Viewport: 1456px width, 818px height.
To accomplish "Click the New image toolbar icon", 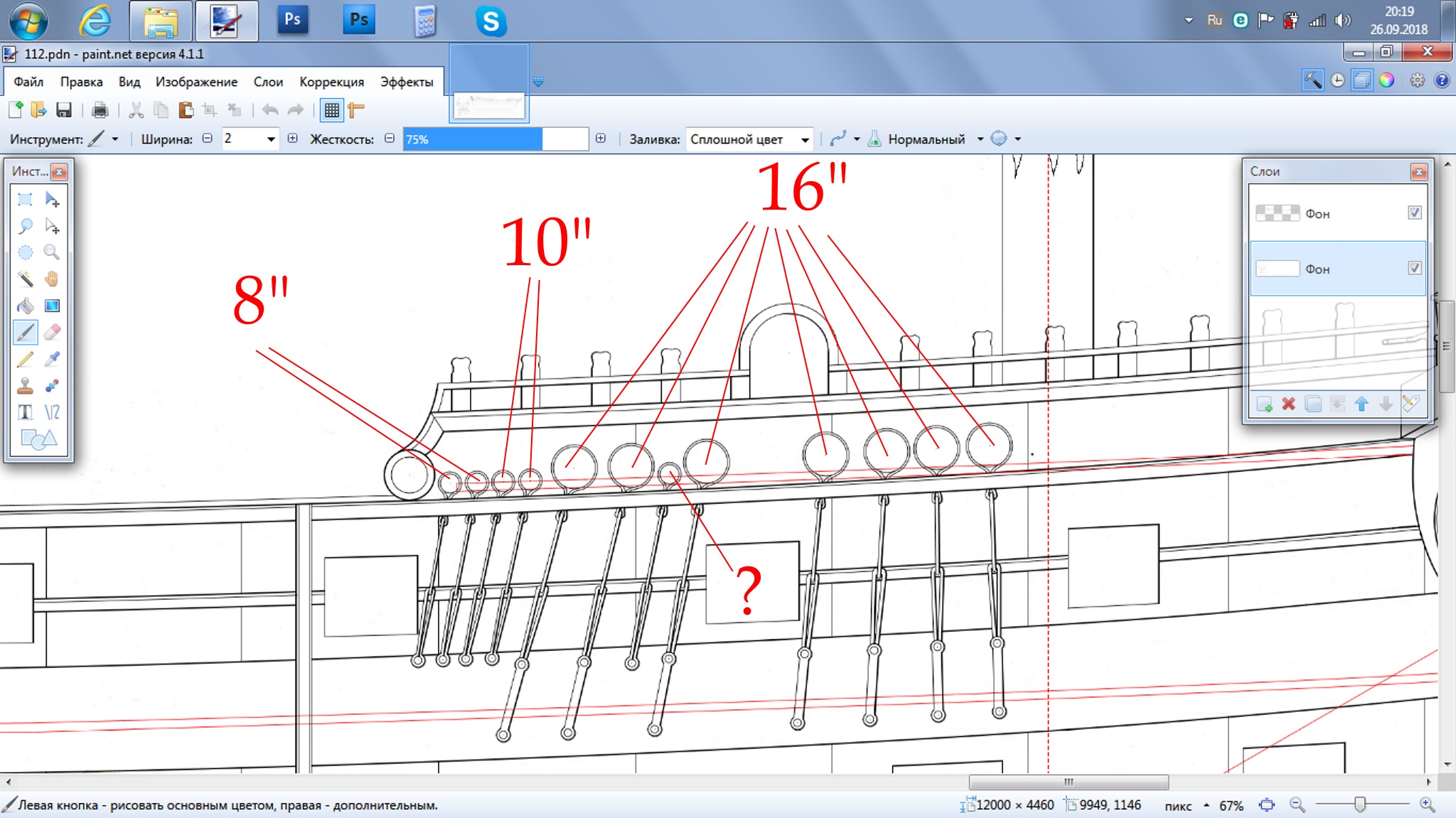I will (x=16, y=109).
